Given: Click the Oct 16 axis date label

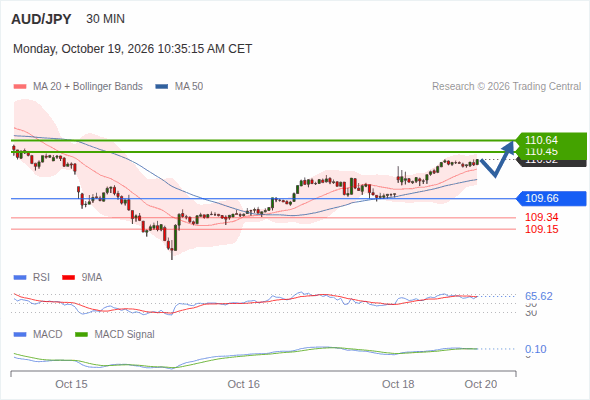Looking at the screenshot, I should click(x=243, y=384).
